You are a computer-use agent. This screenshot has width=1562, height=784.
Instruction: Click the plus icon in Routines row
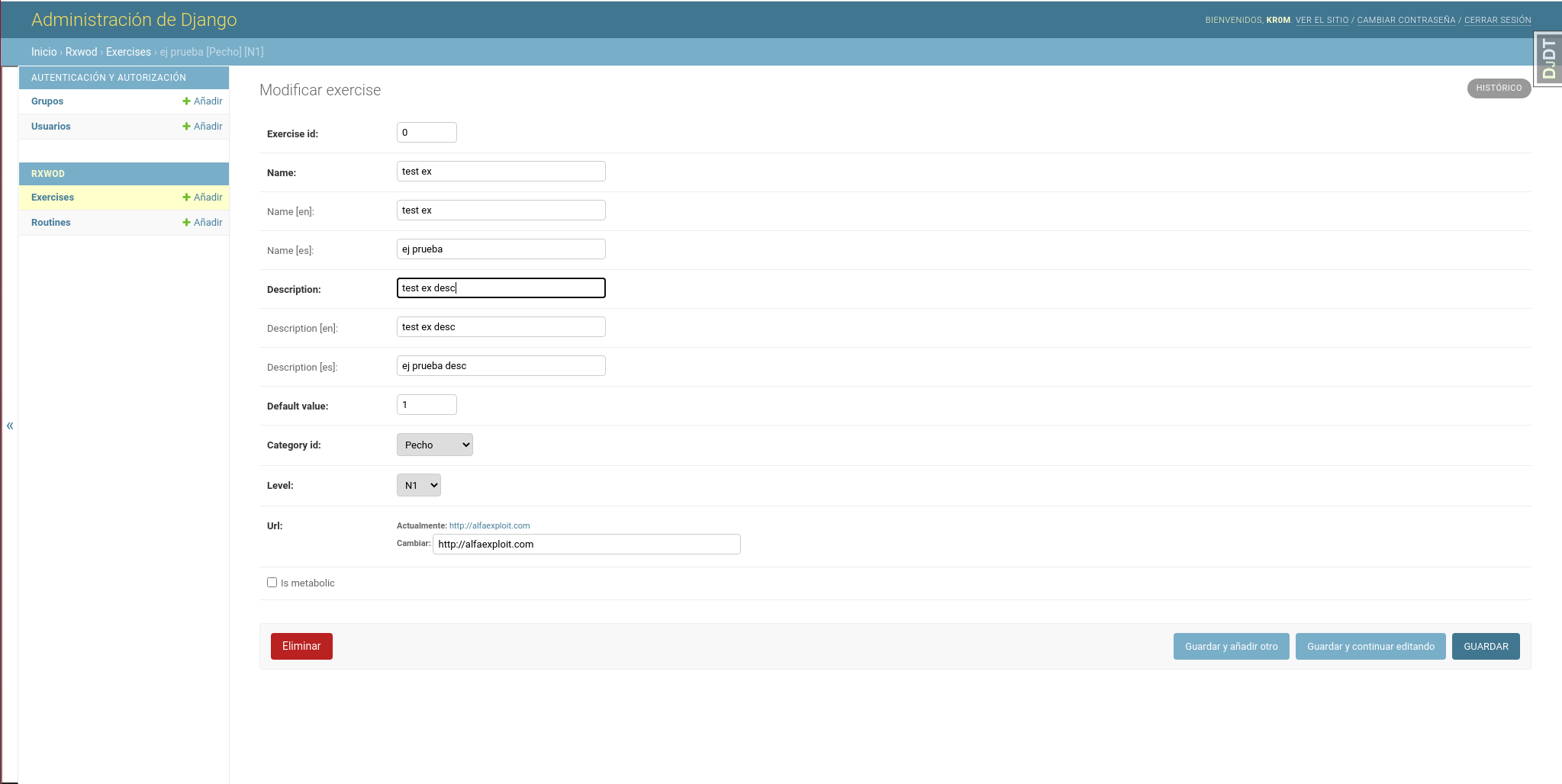click(186, 223)
